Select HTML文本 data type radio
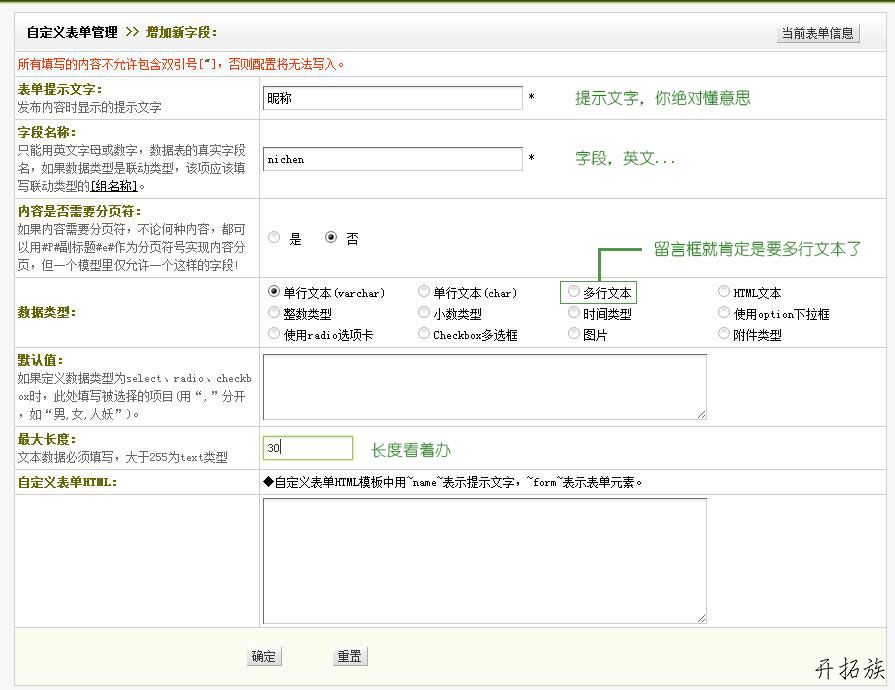895x690 pixels. coord(724,291)
